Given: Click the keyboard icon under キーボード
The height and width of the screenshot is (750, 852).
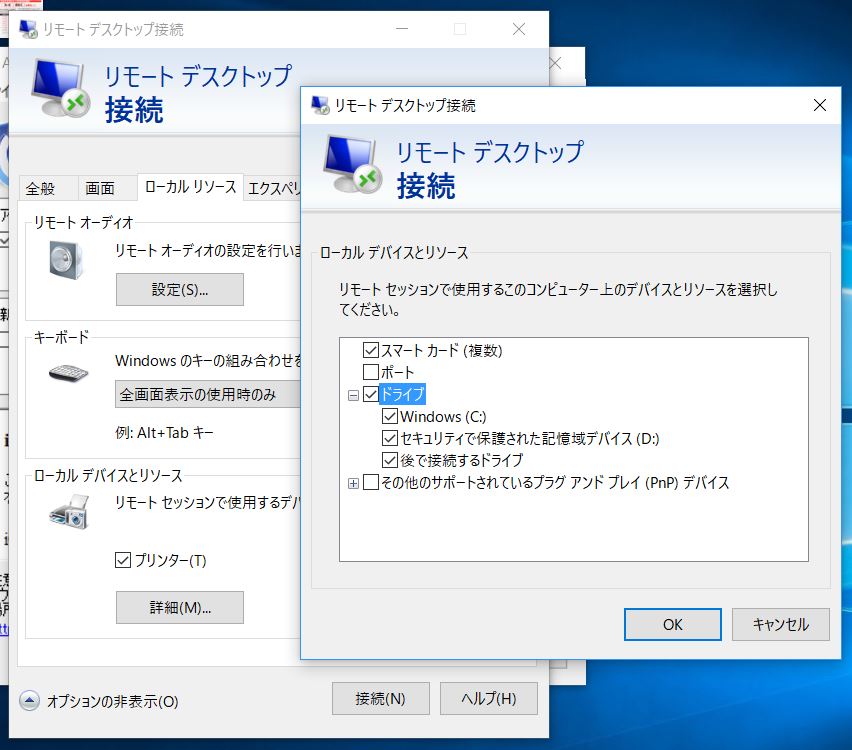Looking at the screenshot, I should coord(68,373).
